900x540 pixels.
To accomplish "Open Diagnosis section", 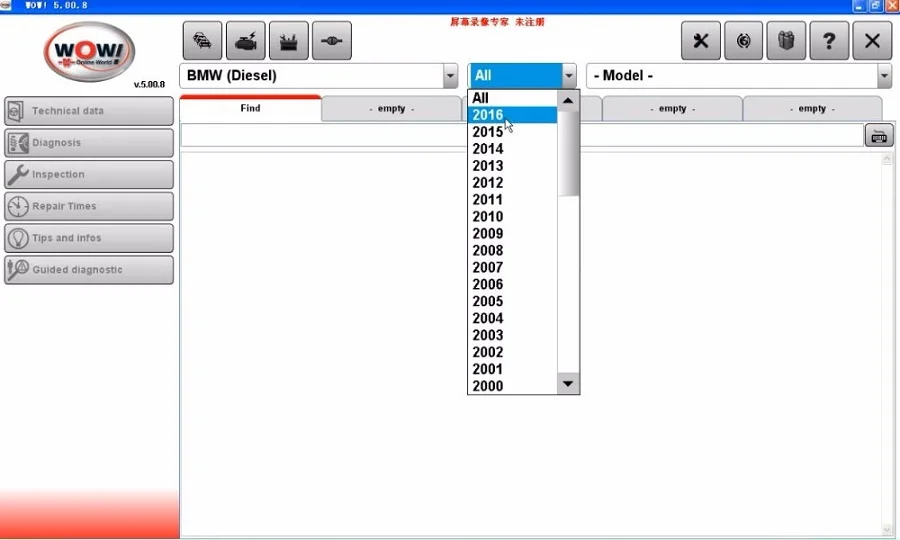I will (x=89, y=143).
